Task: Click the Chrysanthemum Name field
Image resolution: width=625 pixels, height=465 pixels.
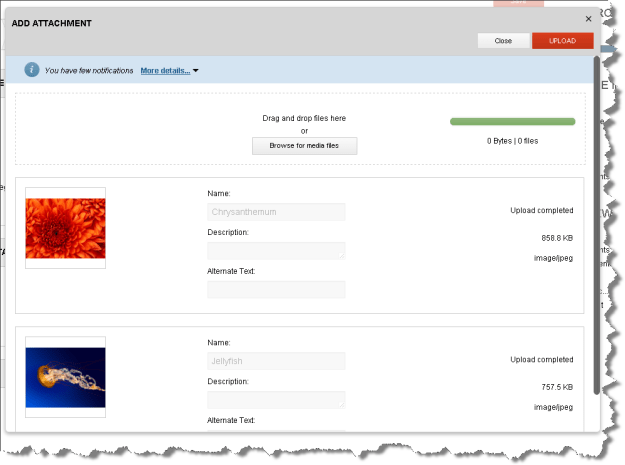Action: click(x=276, y=212)
